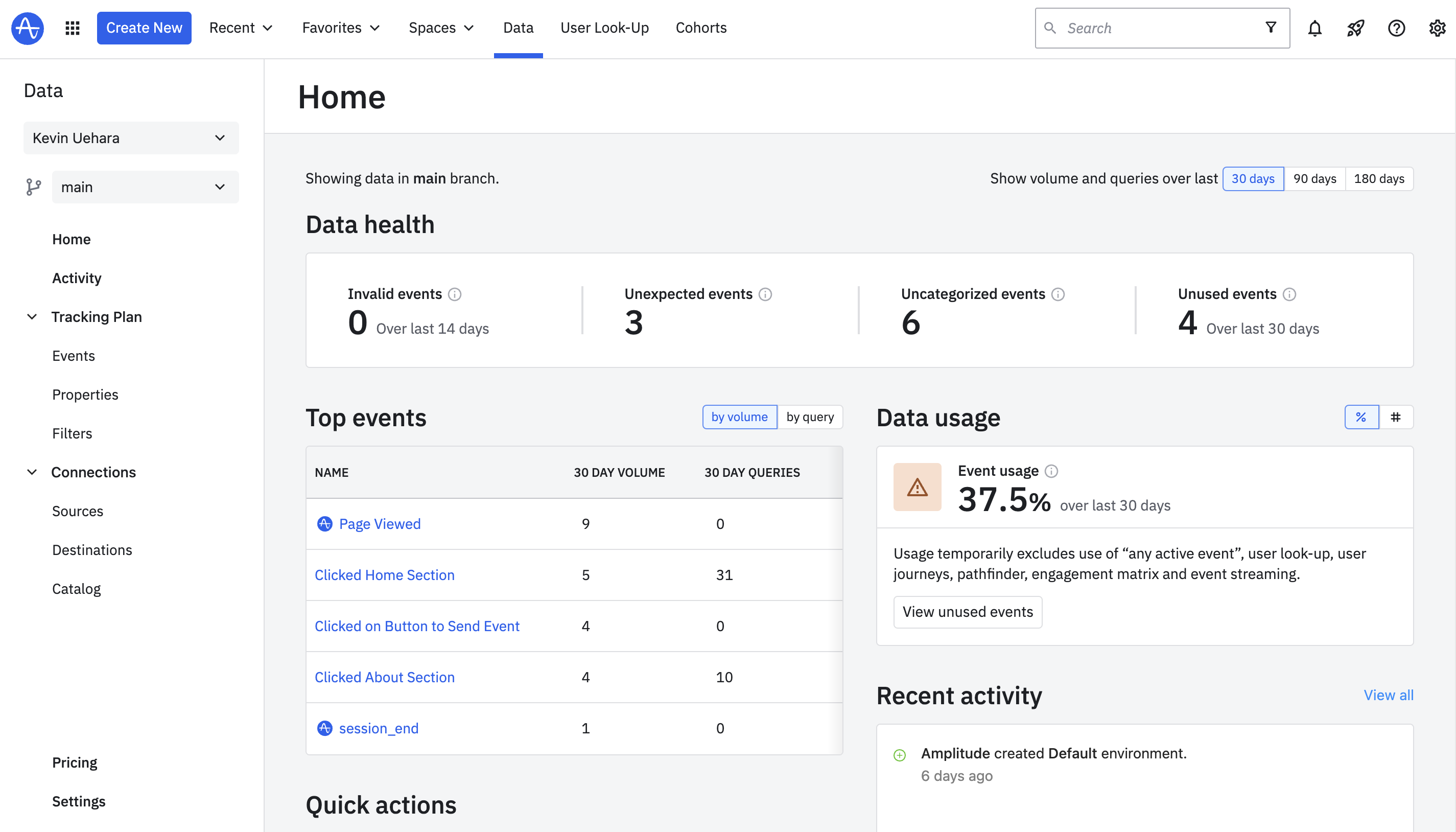1456x832 pixels.
Task: Click the grid/waffle apps icon
Action: (x=75, y=27)
